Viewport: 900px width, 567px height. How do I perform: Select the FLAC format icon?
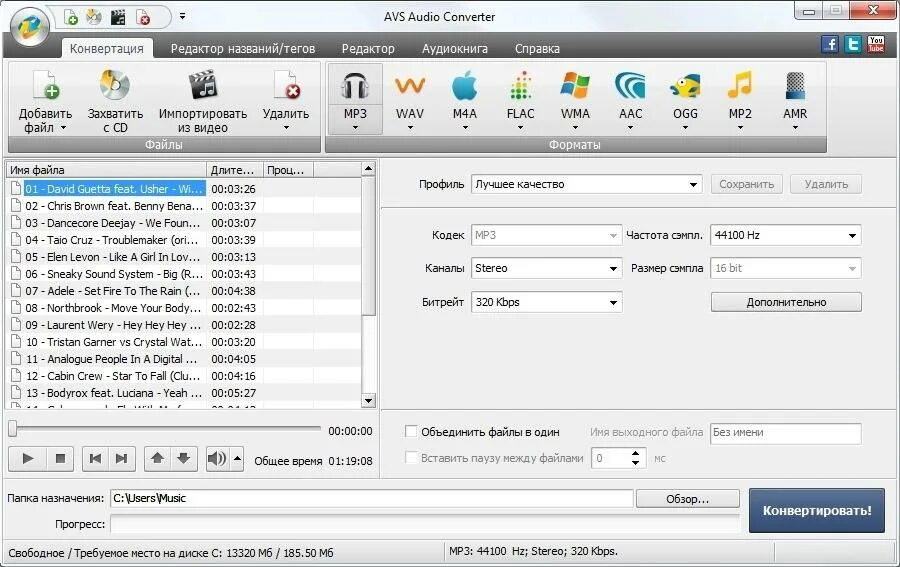pos(520,86)
